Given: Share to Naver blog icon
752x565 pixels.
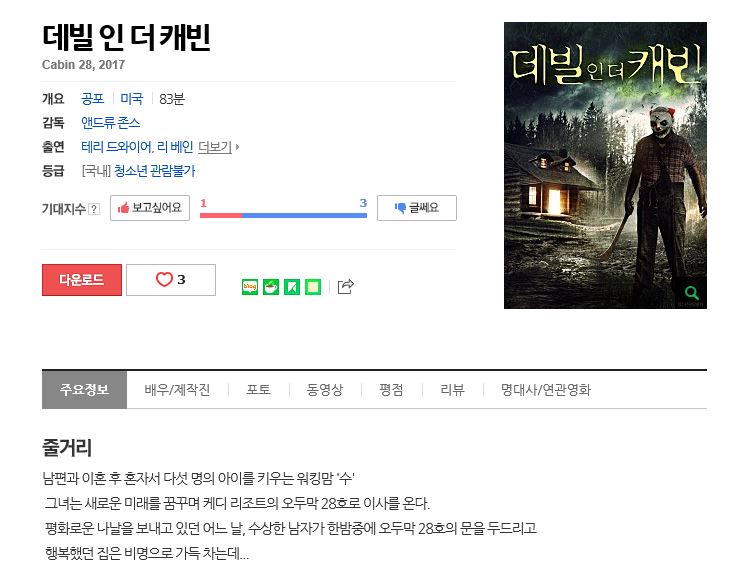Looking at the screenshot, I should coord(250,287).
